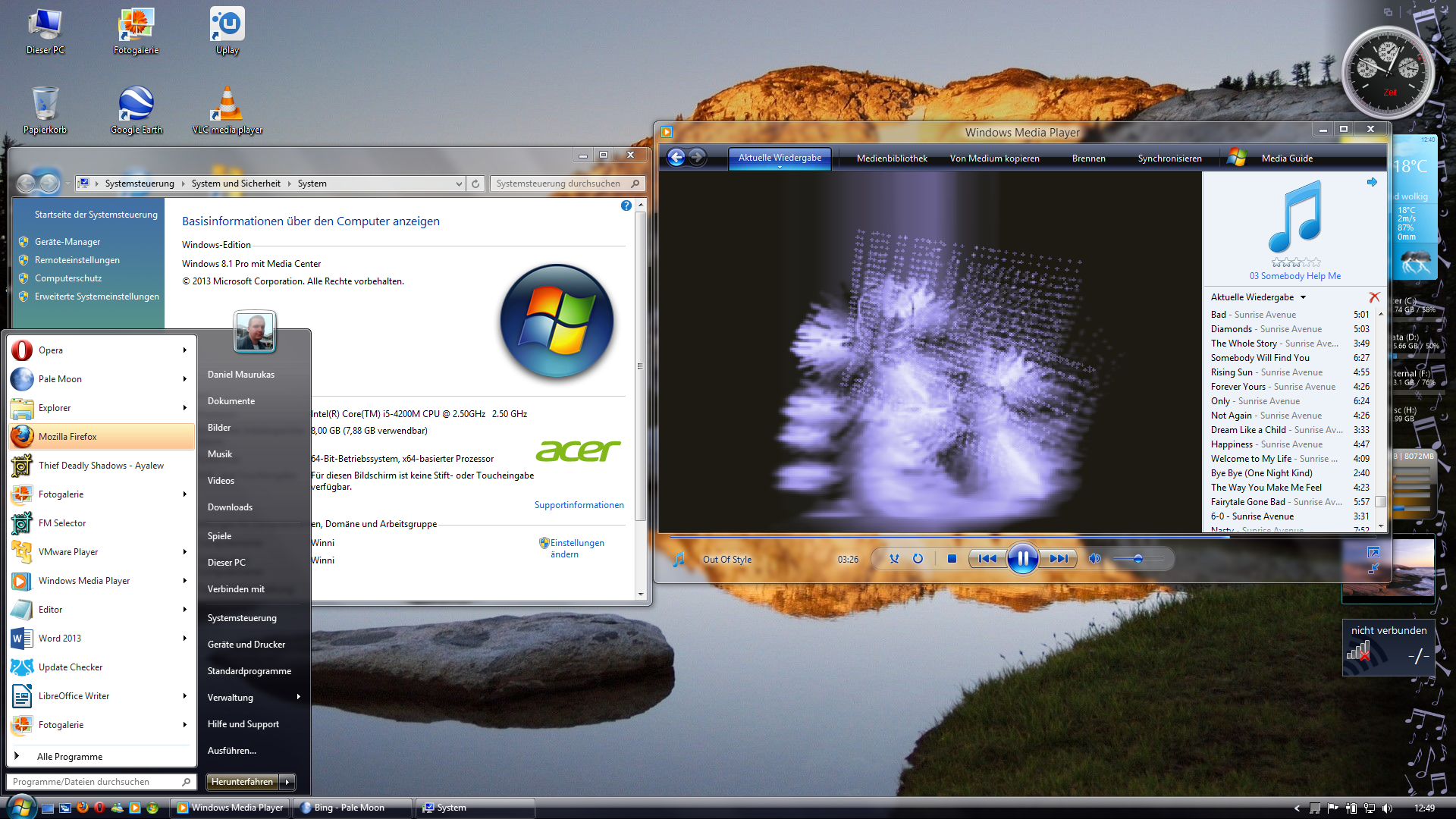Open address bar history dropdown in System window

point(458,184)
